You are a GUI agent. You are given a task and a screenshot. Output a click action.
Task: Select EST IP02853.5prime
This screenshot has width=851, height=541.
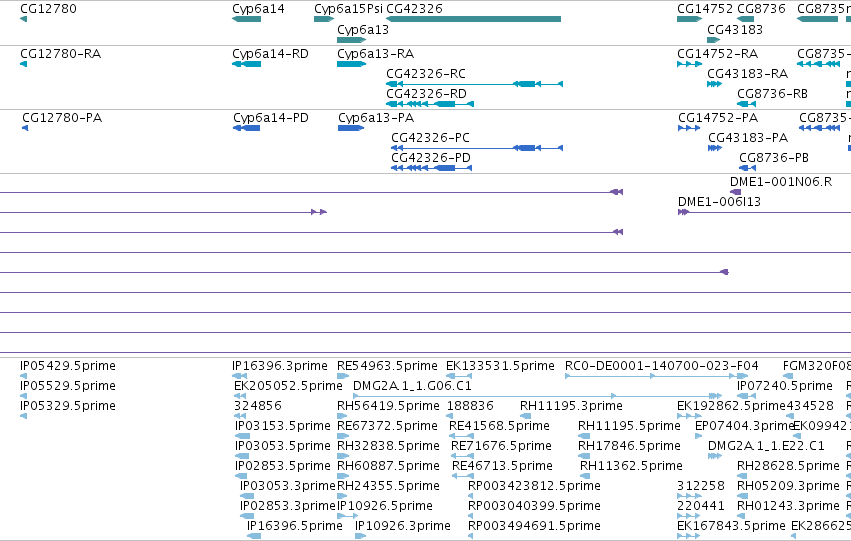[x=283, y=466]
